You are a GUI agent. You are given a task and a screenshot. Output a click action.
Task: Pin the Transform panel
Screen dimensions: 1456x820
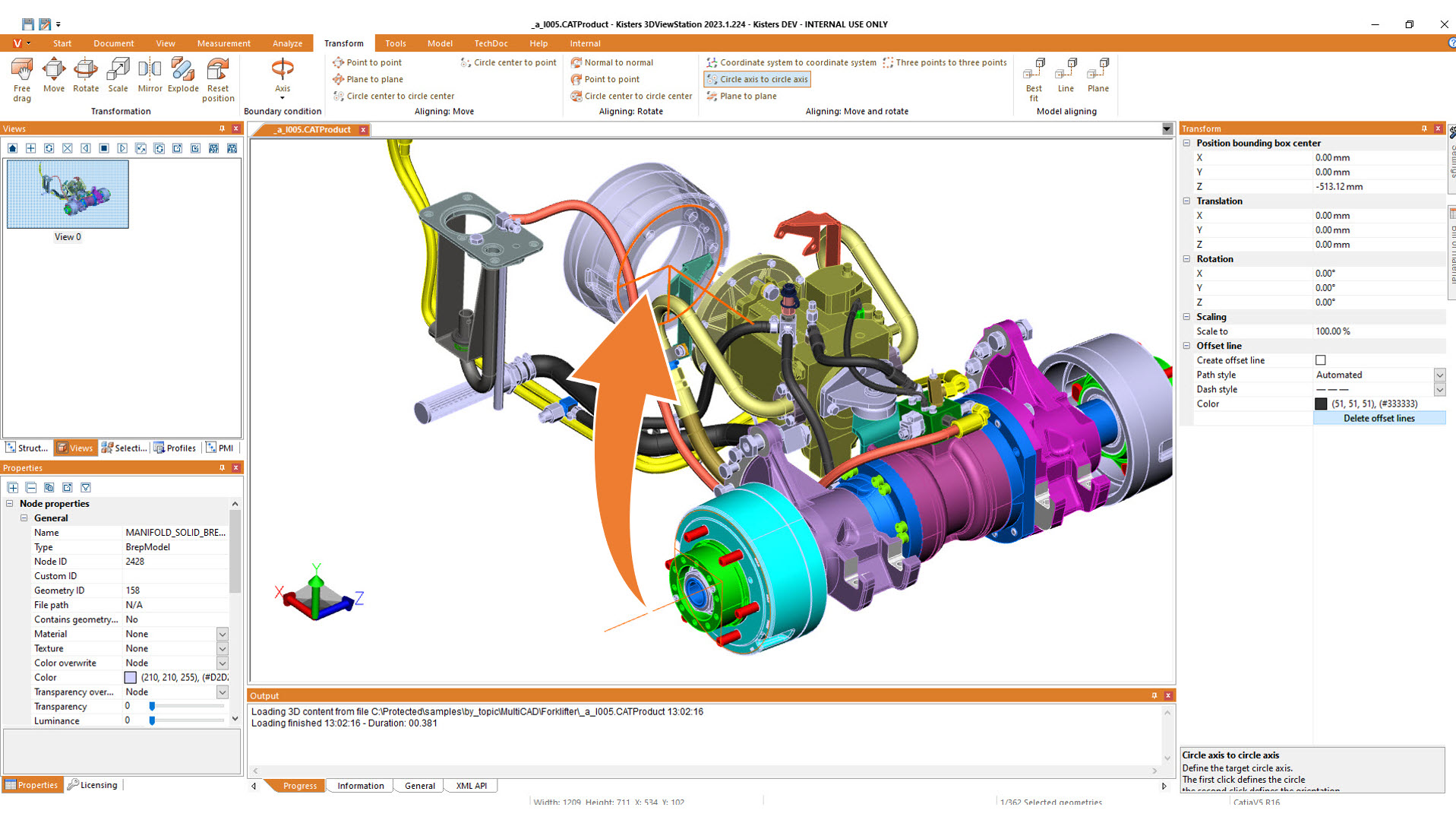click(1424, 128)
